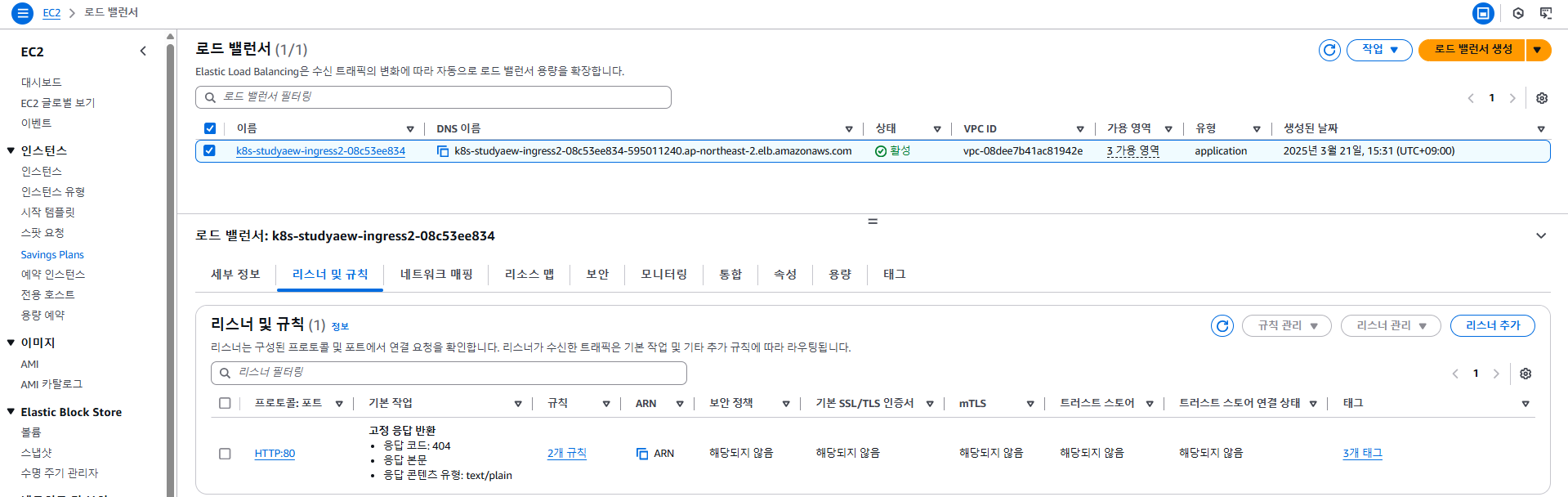Viewport: 1568px width, 497px height.
Task: Sort by 가용 영역 column arrow
Action: click(1168, 129)
